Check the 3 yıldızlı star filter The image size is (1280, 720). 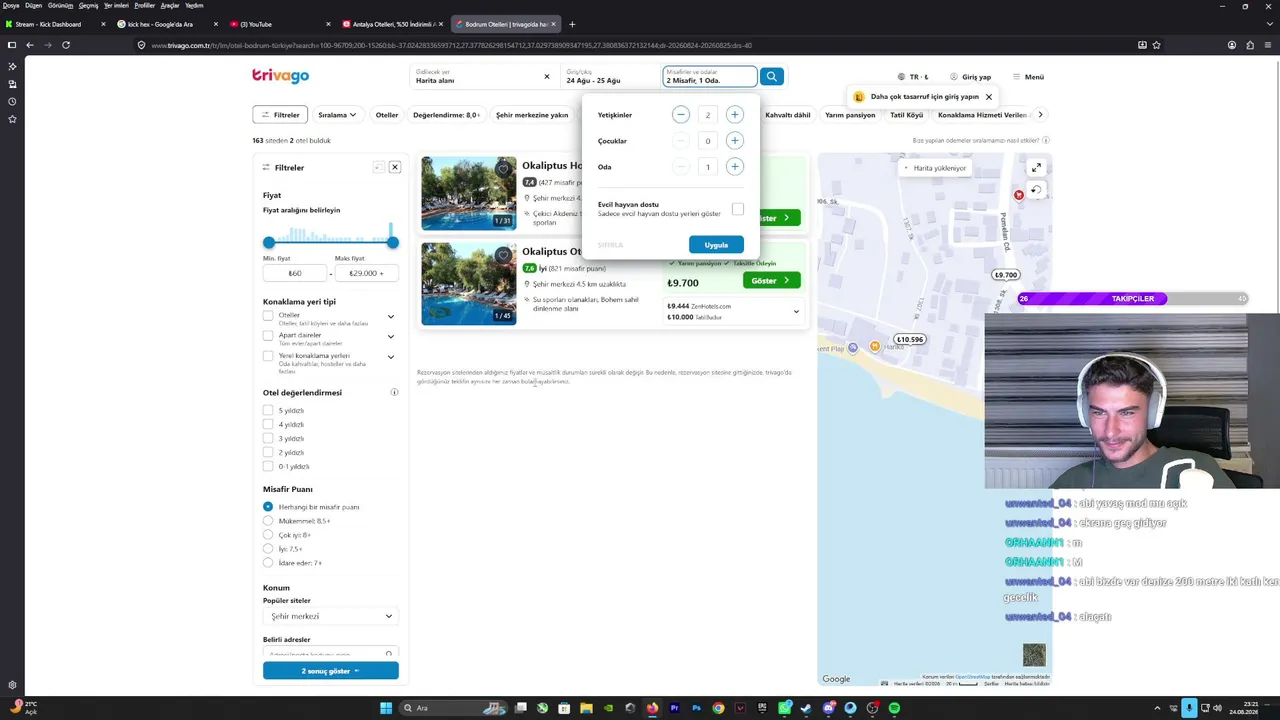coord(268,439)
